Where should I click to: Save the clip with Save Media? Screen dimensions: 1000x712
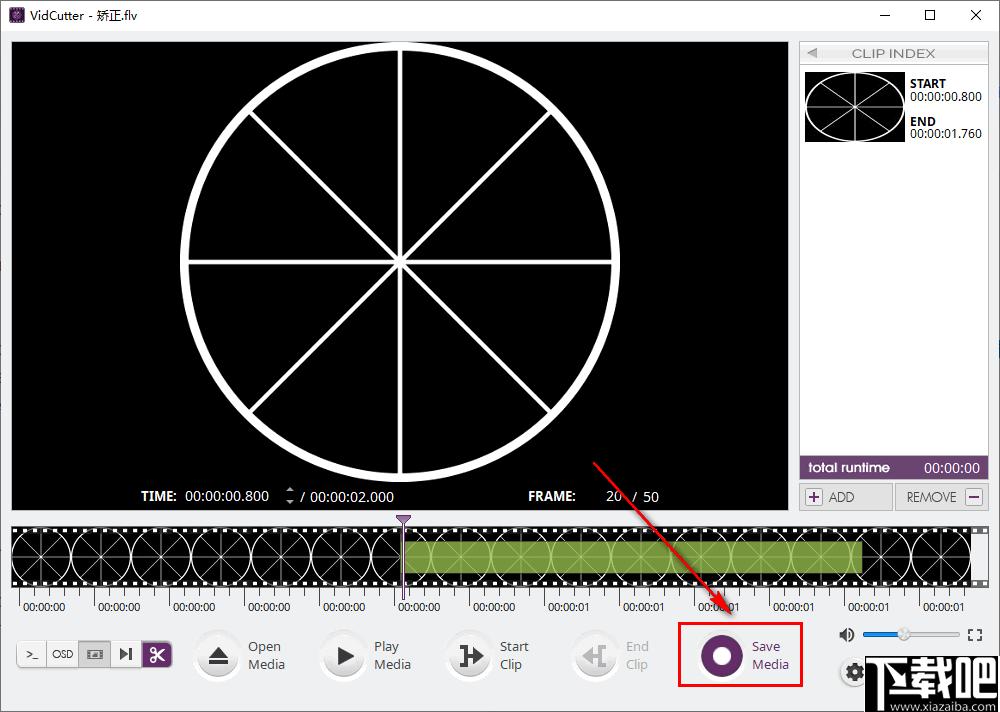point(740,655)
